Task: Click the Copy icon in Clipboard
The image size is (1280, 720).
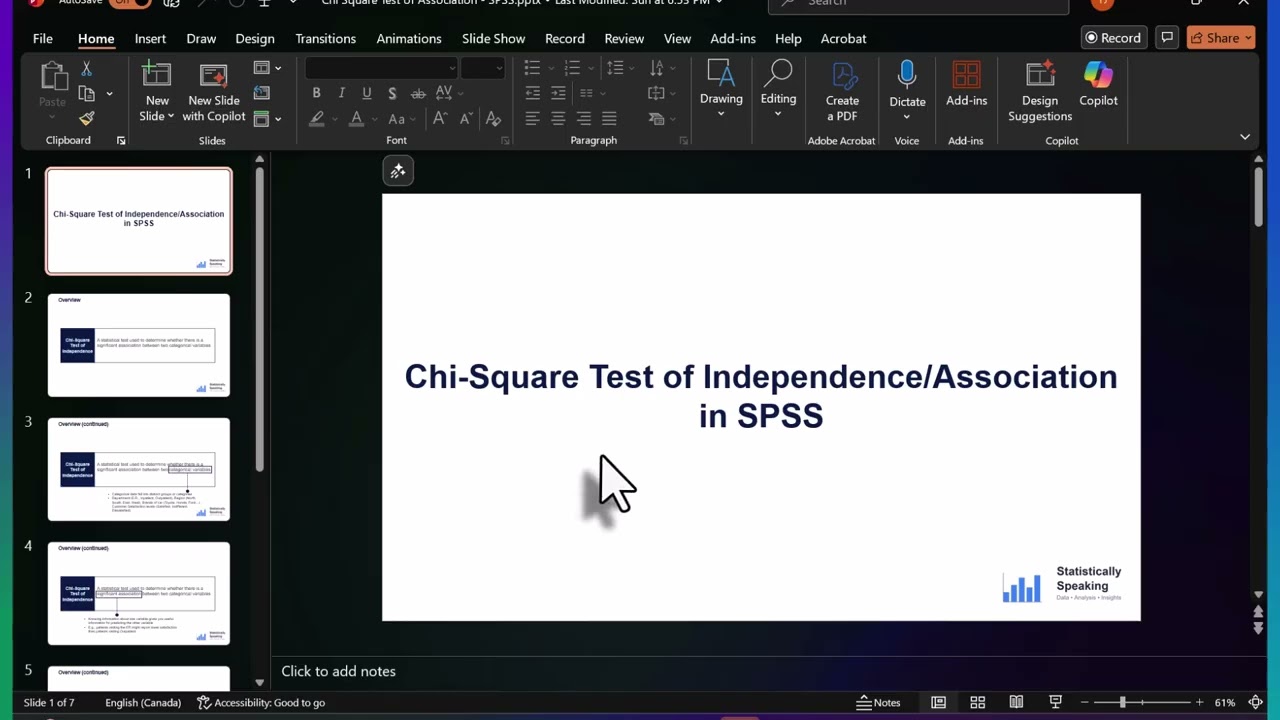Action: coord(86,94)
